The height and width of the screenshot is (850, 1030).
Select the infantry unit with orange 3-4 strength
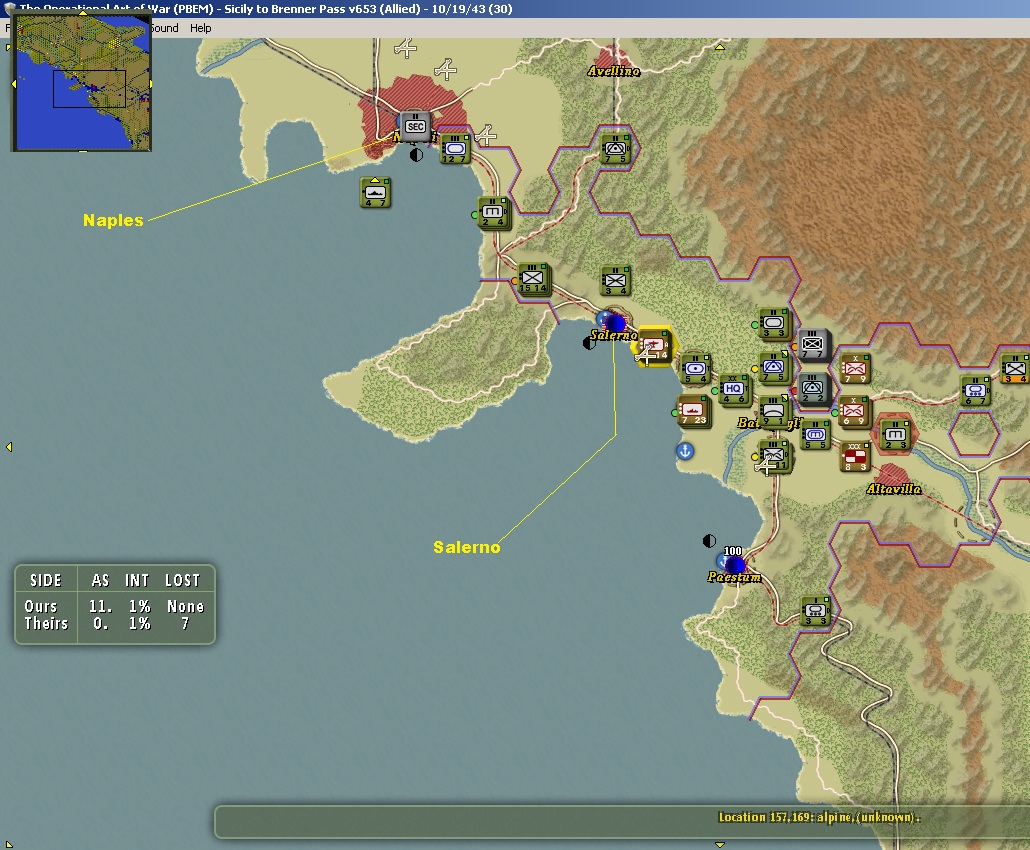click(1014, 369)
